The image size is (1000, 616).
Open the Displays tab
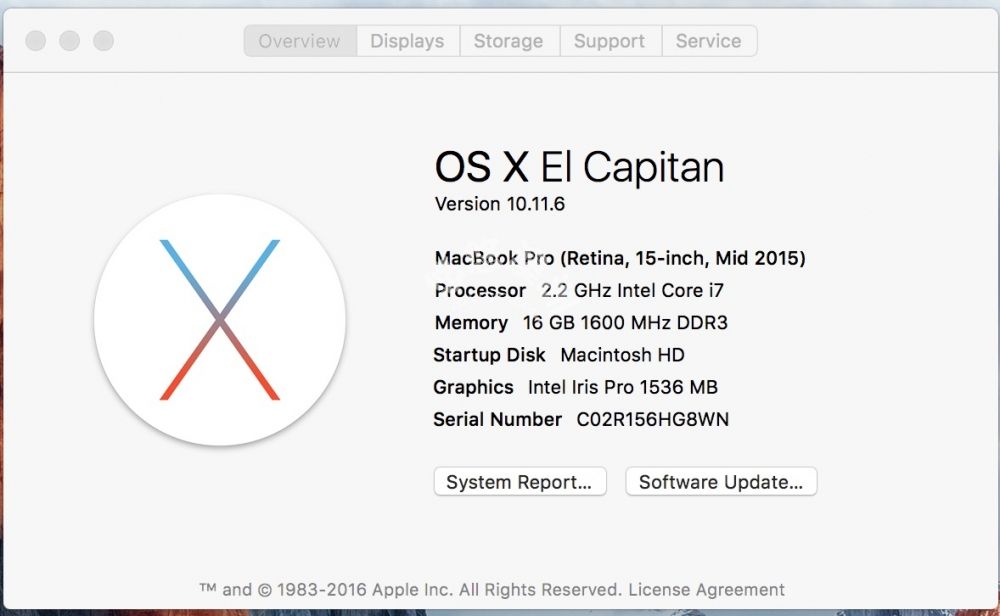coord(407,41)
